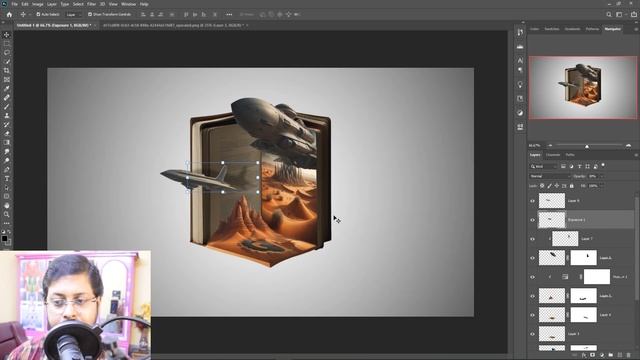Screen dimensions: 640x360
Task: Open the File menu
Action: (14, 4)
